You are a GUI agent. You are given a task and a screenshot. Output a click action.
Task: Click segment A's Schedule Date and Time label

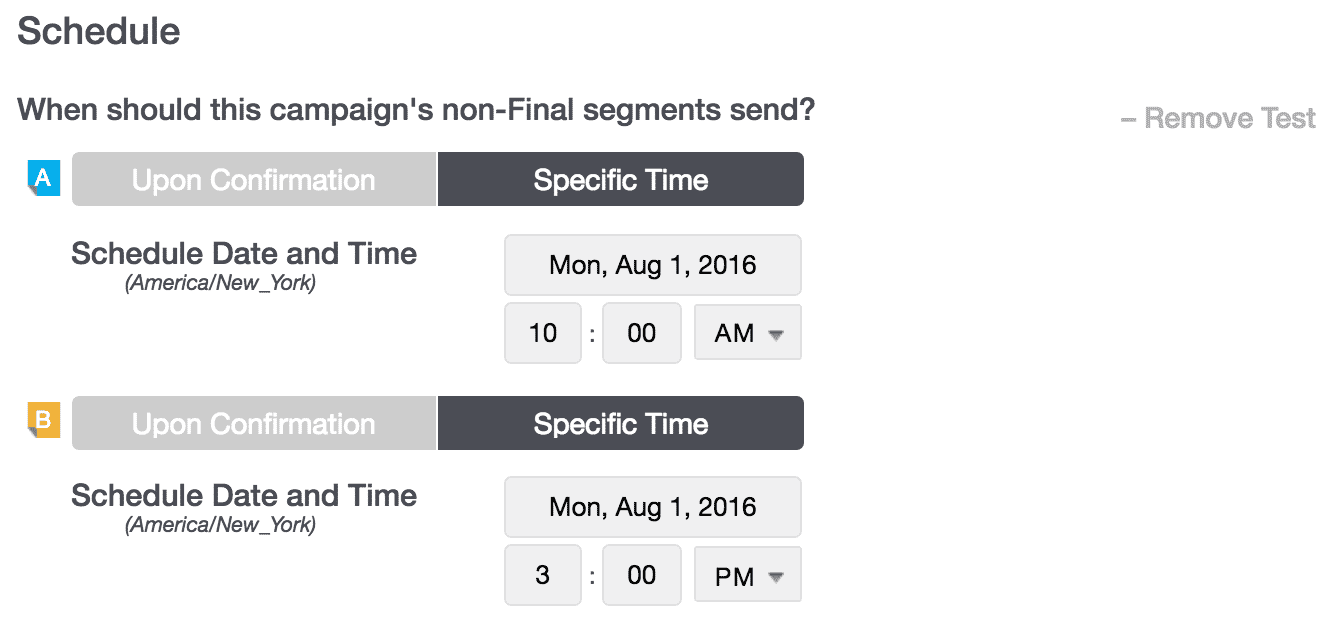244,254
